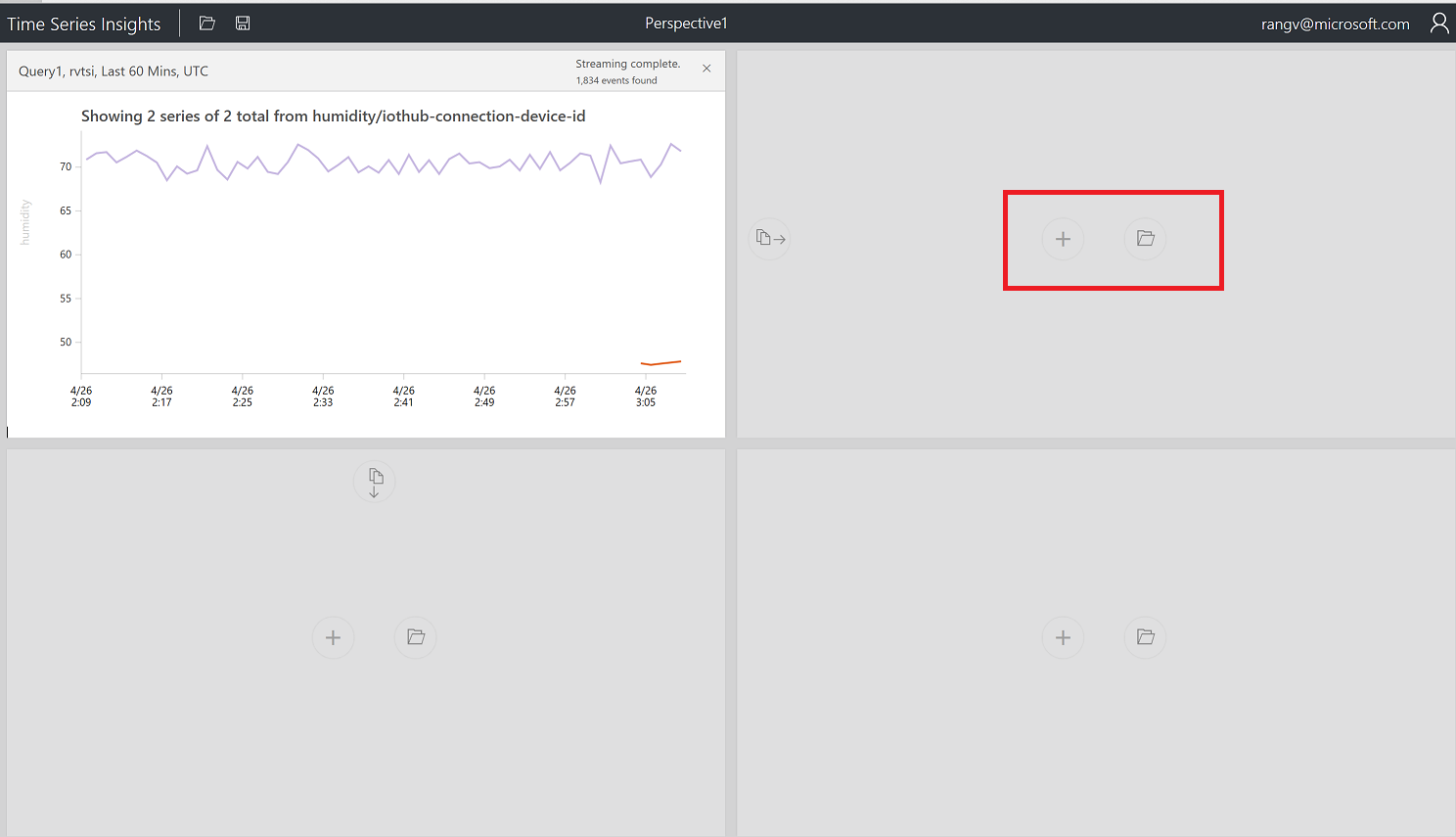Screen dimensions: 1456x837
Task: Open a saved query in the bottom-right panel
Action: coord(1146,637)
